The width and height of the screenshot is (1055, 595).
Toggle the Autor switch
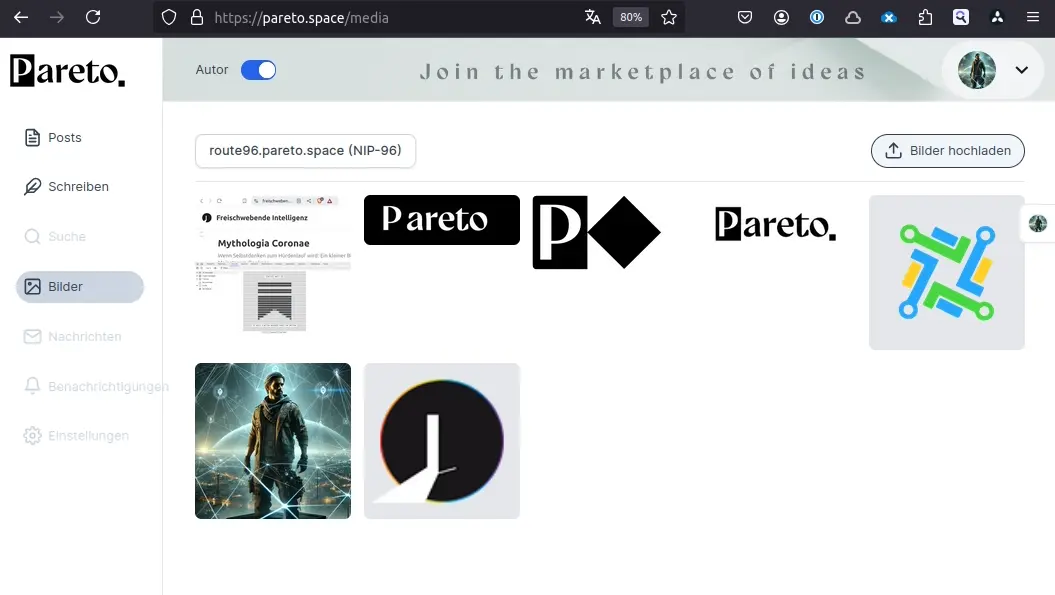coord(258,70)
